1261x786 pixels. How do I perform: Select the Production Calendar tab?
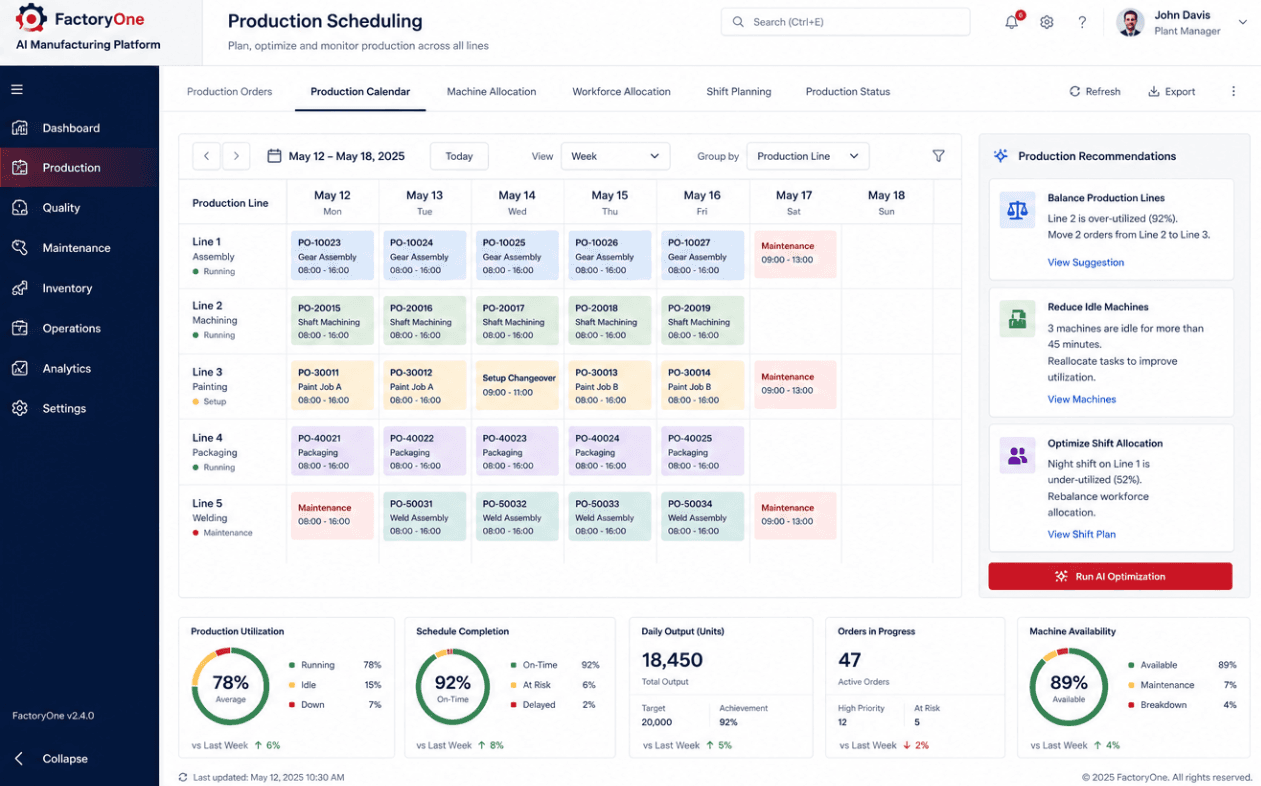360,92
